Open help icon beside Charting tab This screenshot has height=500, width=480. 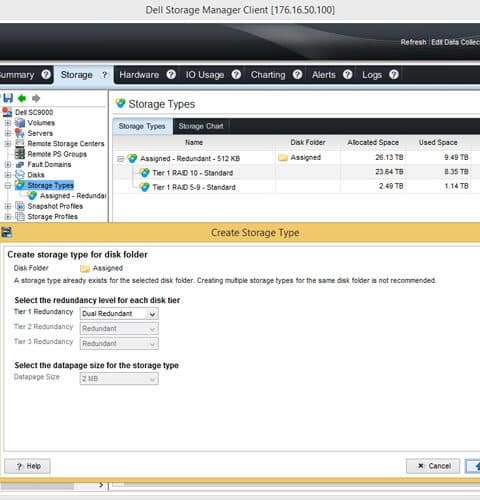click(x=297, y=74)
